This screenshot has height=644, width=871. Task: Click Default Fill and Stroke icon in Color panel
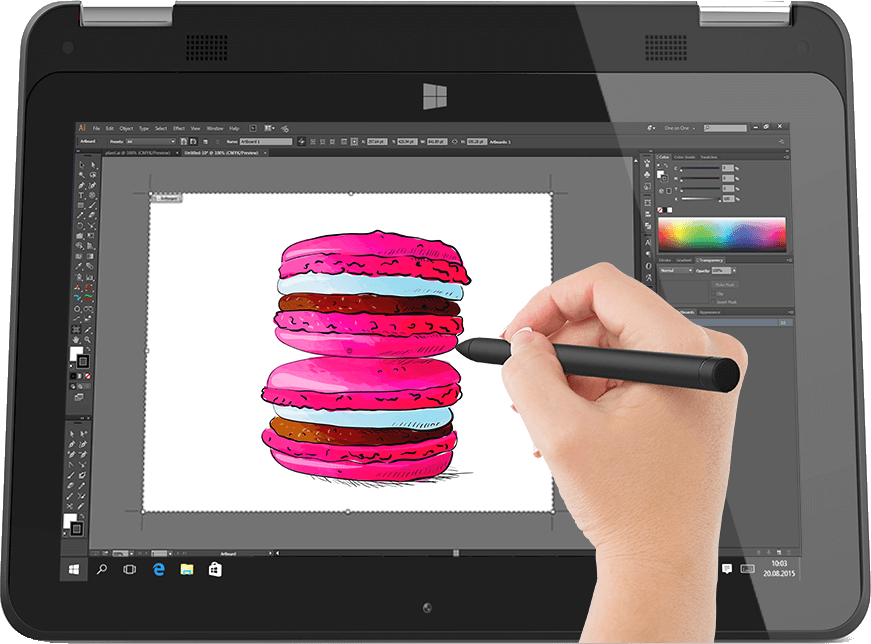pyautogui.click(x=658, y=166)
